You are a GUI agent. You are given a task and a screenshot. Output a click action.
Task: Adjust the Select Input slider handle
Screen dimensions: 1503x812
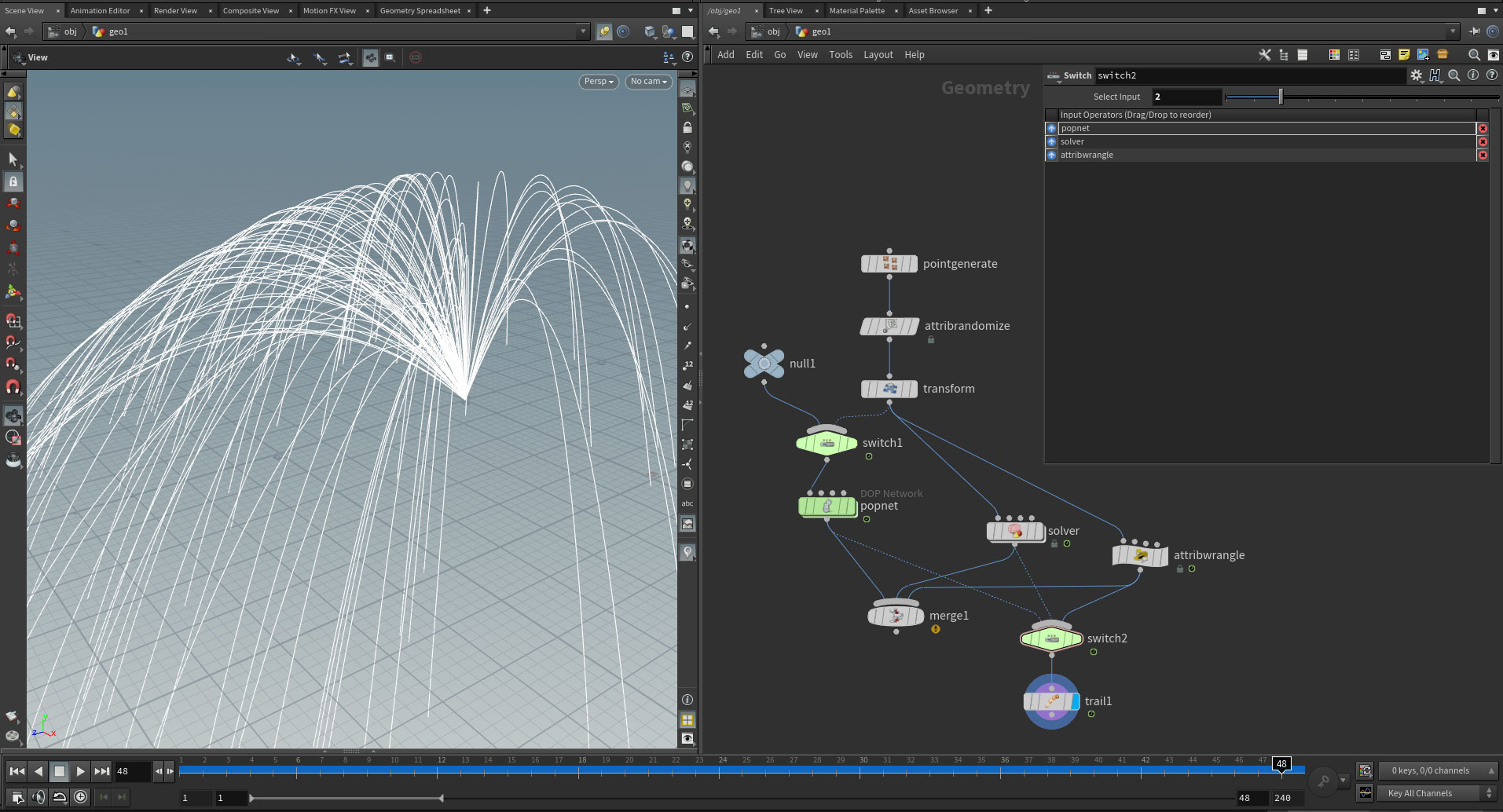[x=1281, y=97]
